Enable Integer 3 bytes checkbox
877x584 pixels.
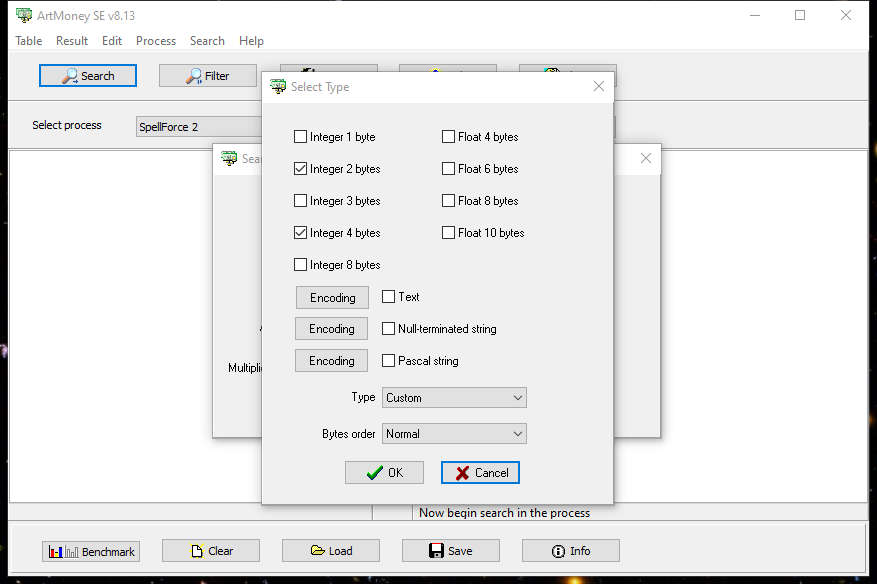click(300, 200)
